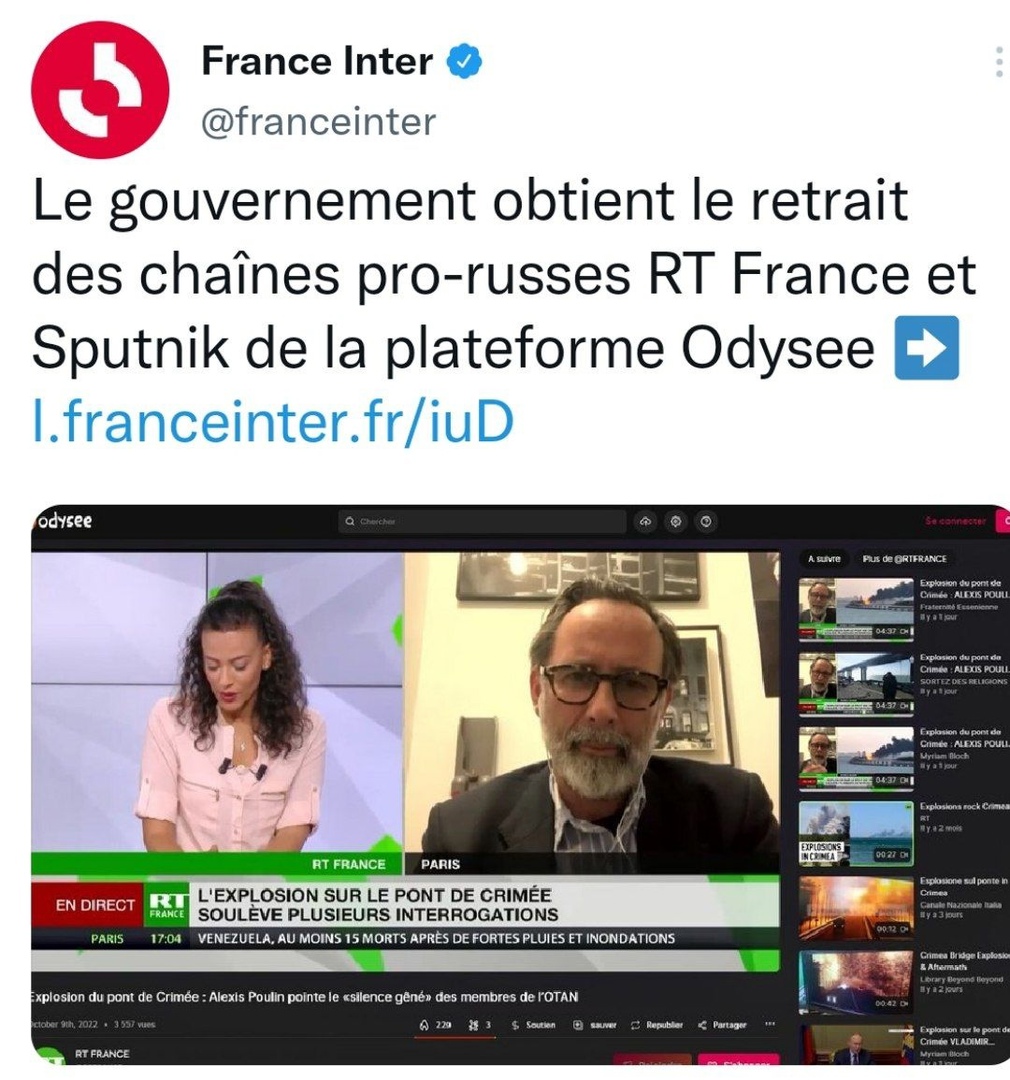The height and width of the screenshot is (1080, 1010).
Task: Open the France Inter profile avatar
Action: pos(101,90)
